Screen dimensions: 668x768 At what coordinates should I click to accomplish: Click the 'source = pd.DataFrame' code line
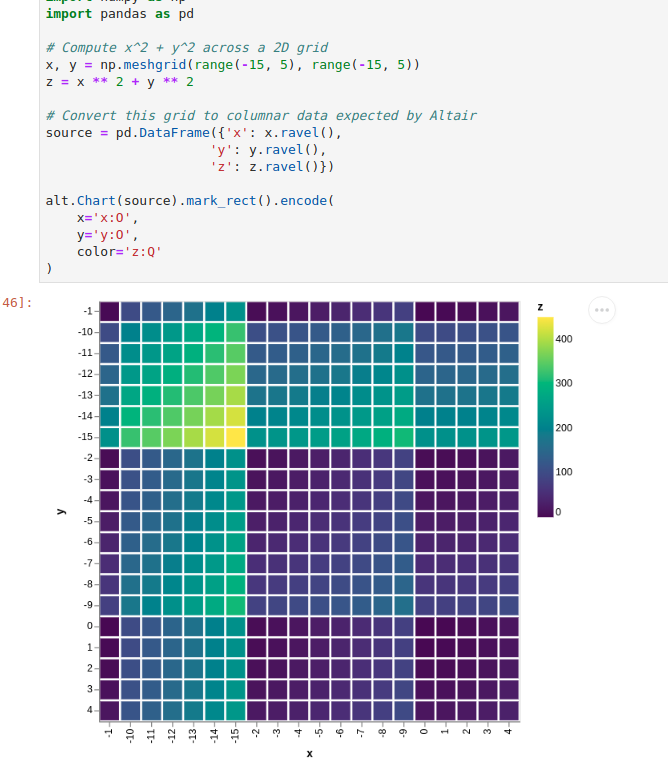pyautogui.click(x=193, y=133)
